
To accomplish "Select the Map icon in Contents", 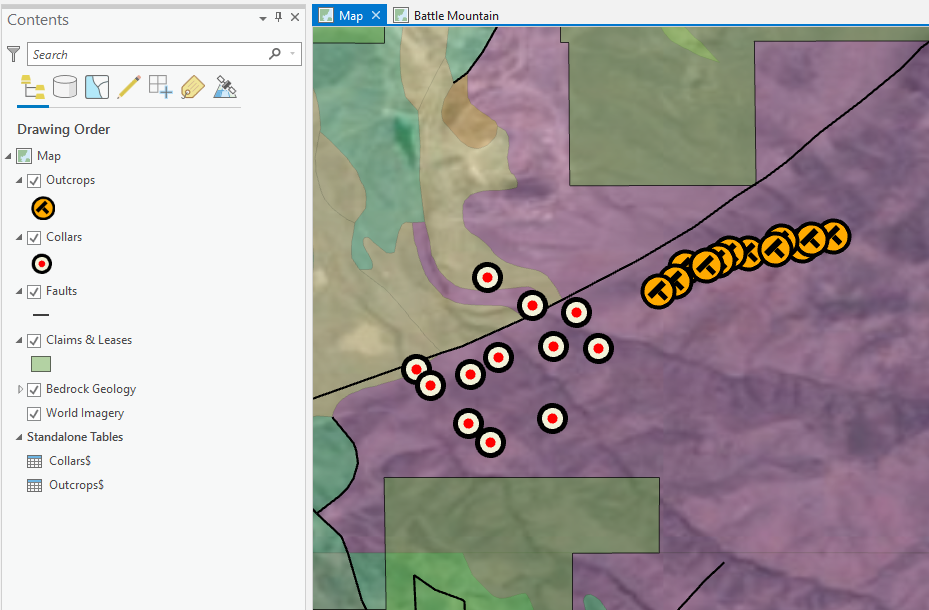I will coord(24,156).
